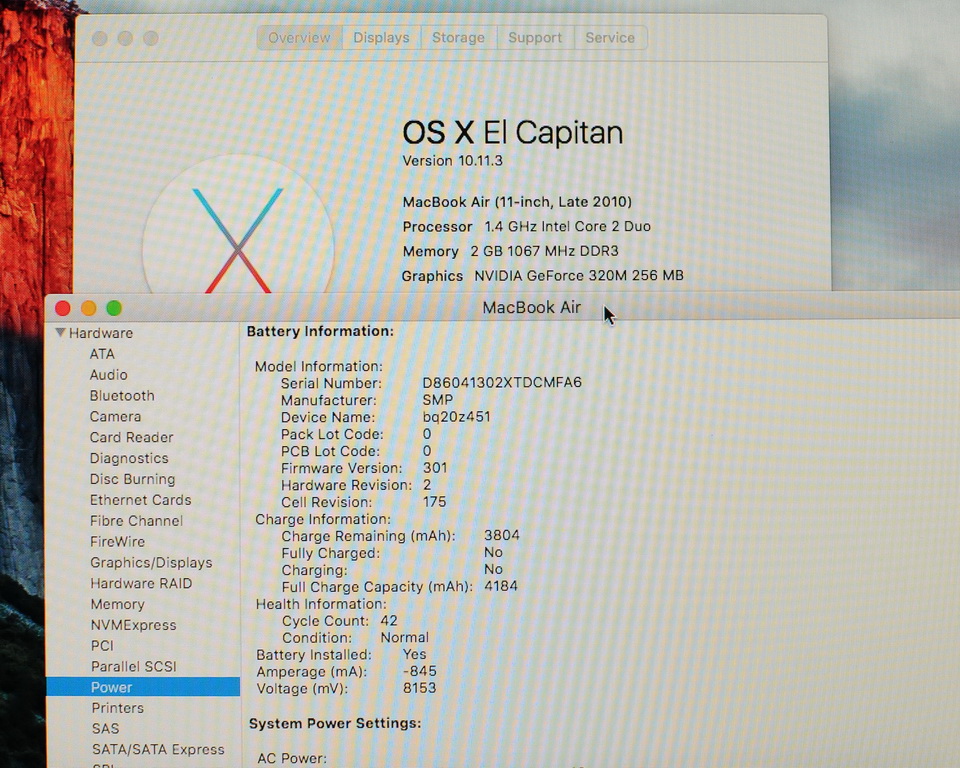Click Version 10.11.3 text in About window

(x=452, y=160)
